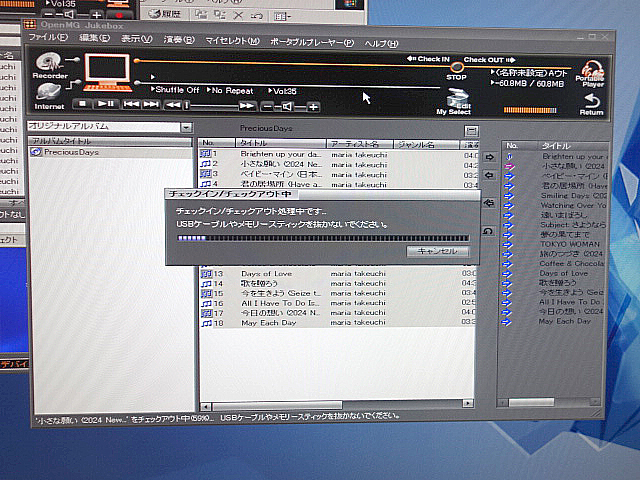The width and height of the screenshot is (640, 480).
Task: Sort by ジャンル名 column header
Action: (427, 145)
